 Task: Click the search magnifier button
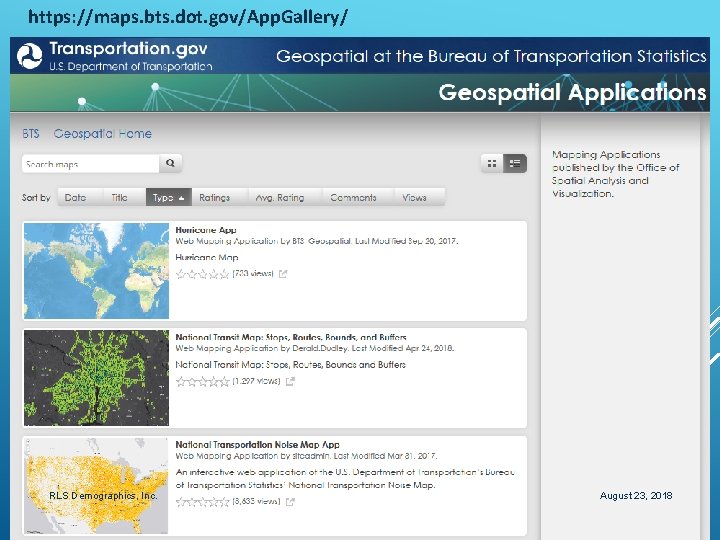pos(170,163)
